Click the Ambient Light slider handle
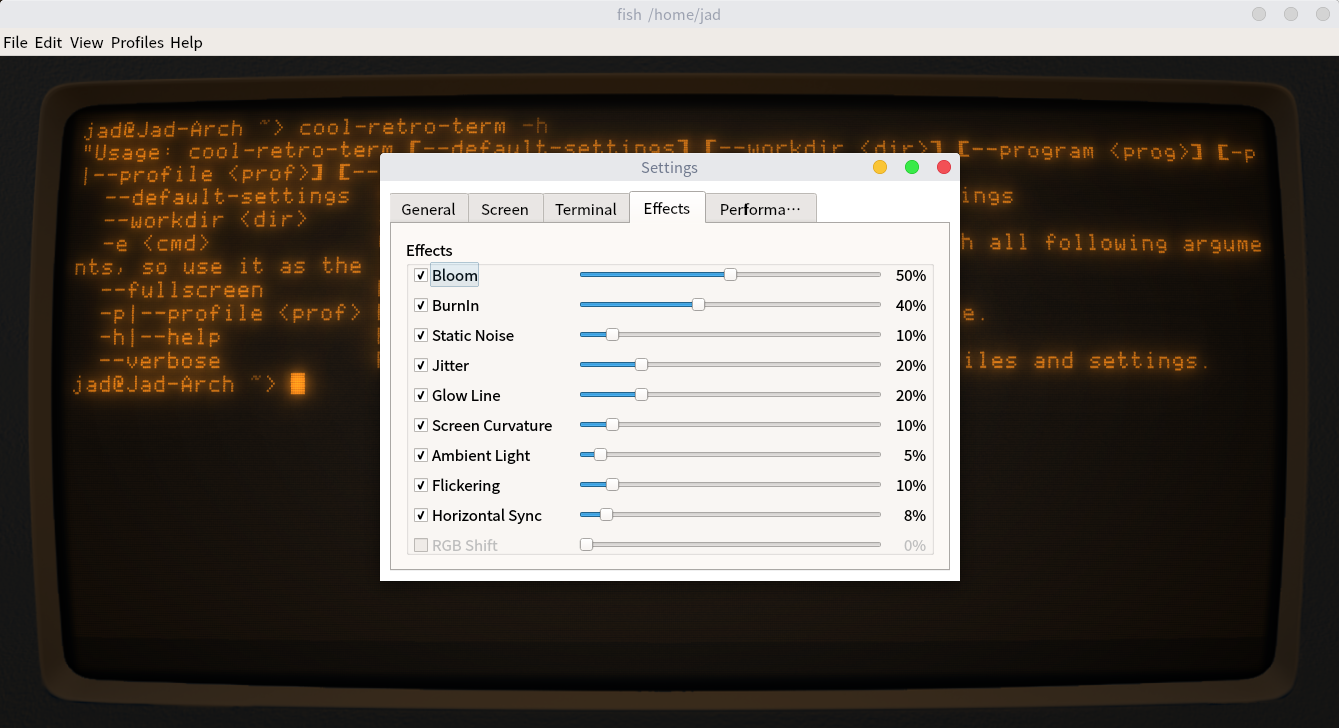 [x=600, y=455]
